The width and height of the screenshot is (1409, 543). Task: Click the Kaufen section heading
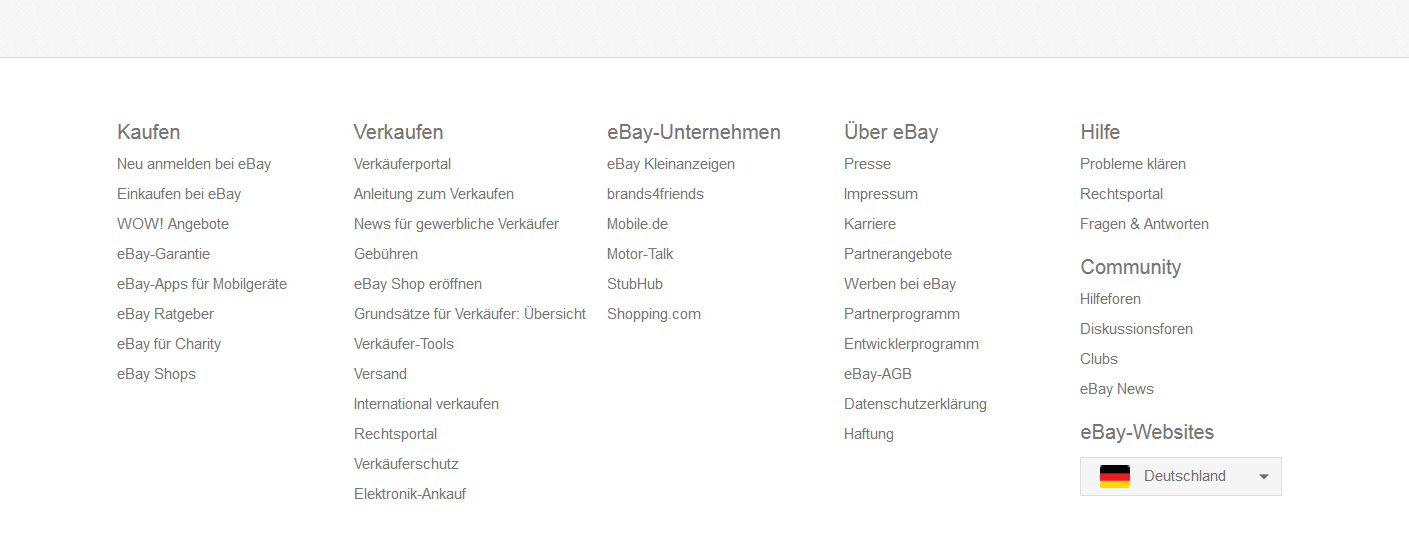[149, 132]
